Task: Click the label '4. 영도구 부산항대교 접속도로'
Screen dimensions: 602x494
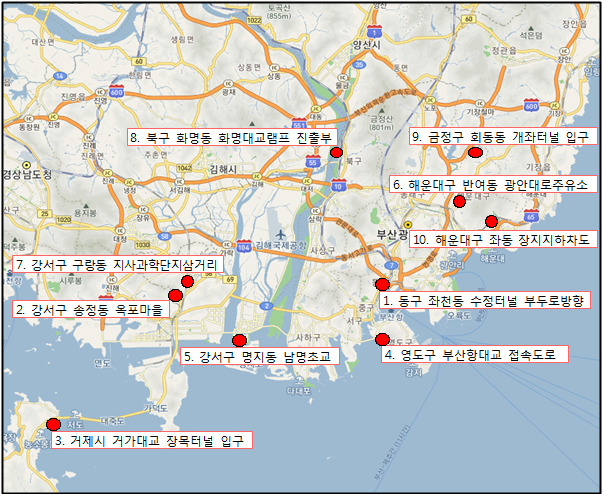Action: point(475,354)
